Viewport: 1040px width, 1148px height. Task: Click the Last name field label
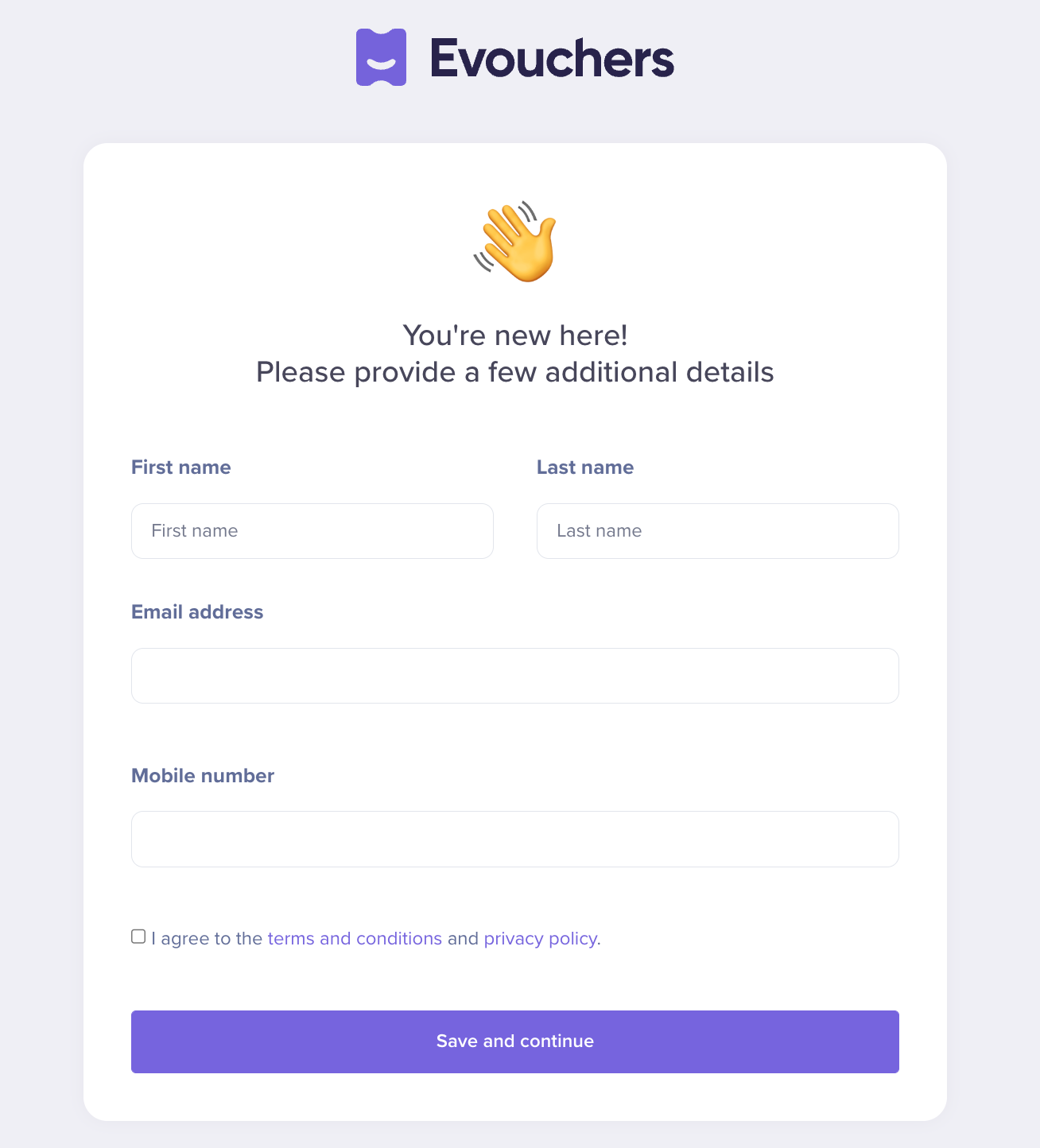click(x=585, y=467)
